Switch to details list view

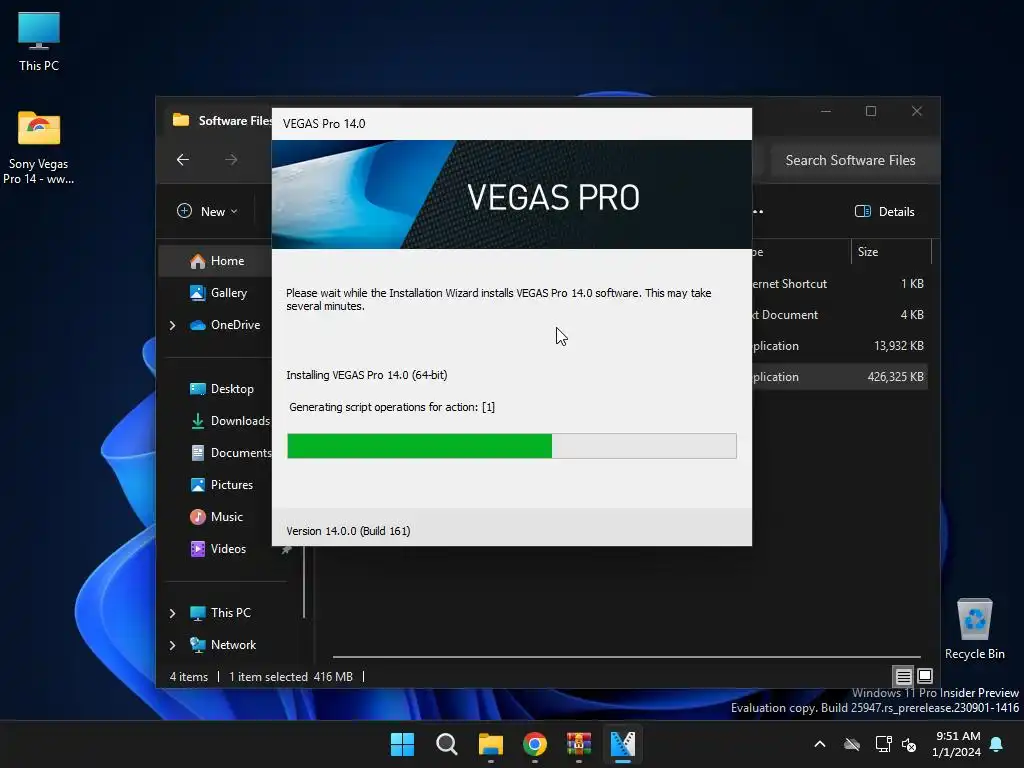(903, 677)
